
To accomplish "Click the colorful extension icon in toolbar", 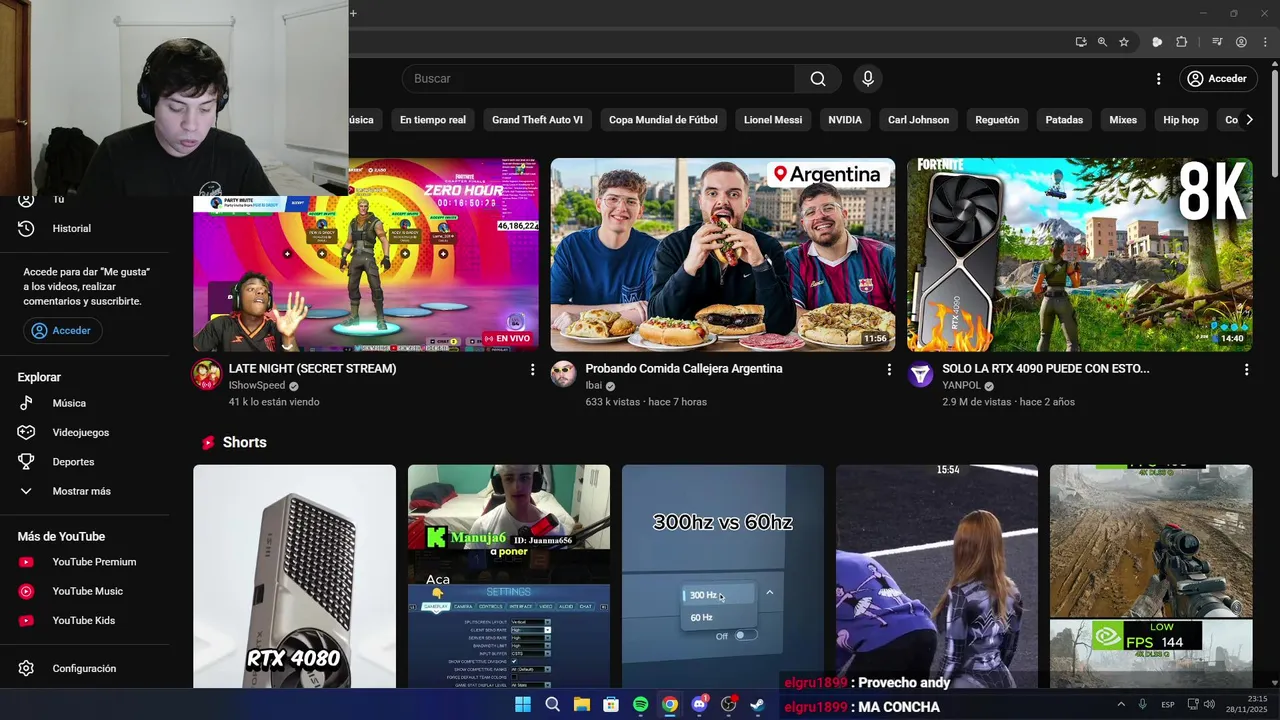I will tap(1157, 42).
